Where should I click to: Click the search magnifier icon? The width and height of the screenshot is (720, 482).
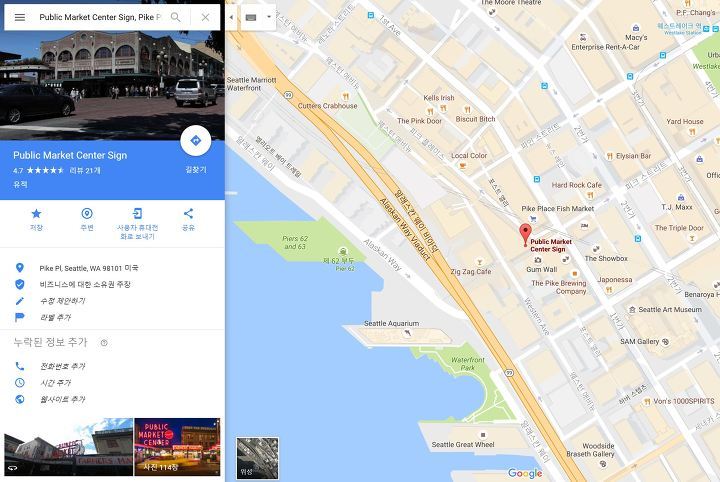(x=175, y=17)
